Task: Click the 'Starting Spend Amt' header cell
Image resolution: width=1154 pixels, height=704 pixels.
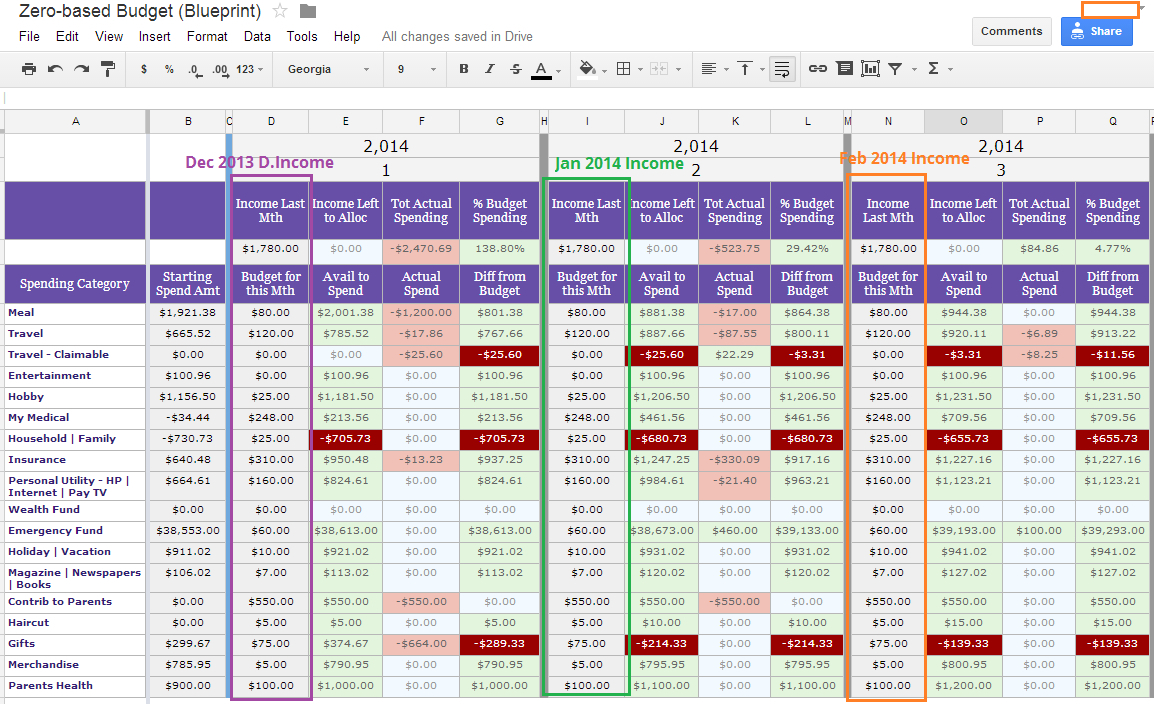Action: pos(188,283)
